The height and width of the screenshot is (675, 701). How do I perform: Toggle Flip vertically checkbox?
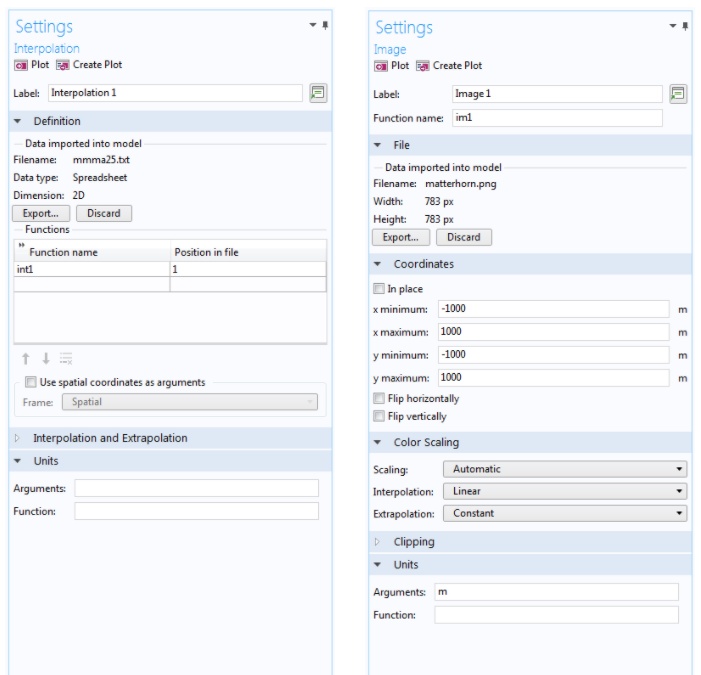[379, 416]
